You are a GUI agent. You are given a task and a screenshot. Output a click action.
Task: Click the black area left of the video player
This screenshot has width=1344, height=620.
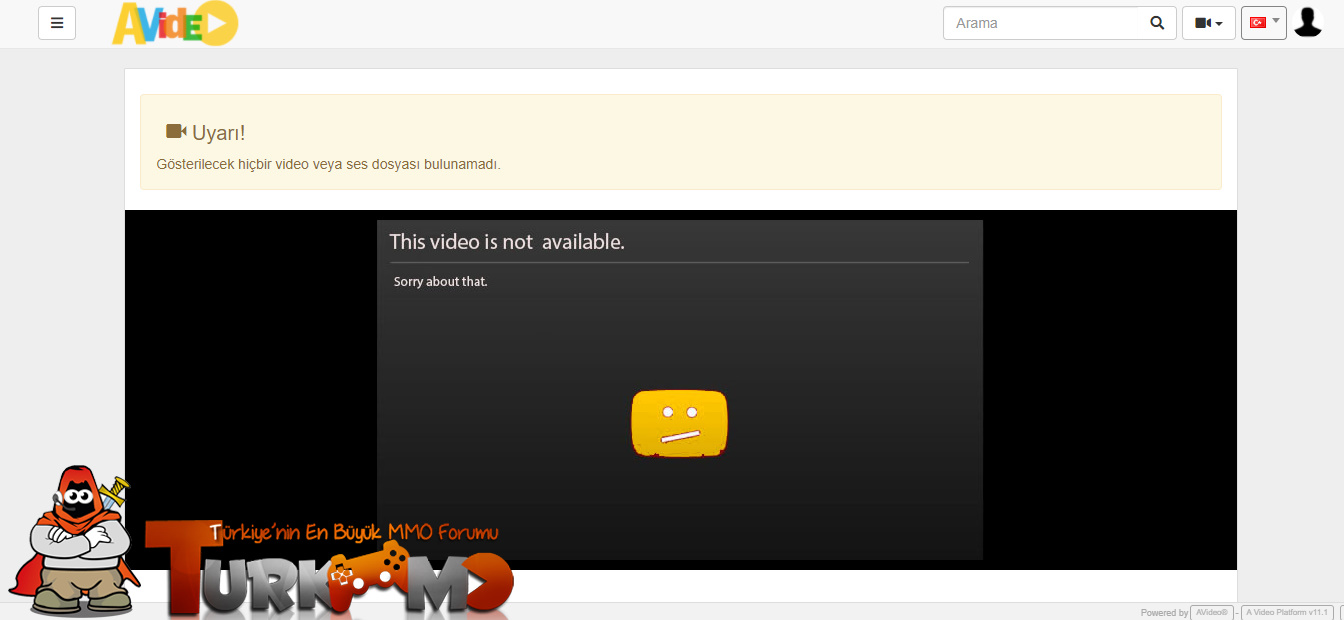pyautogui.click(x=250, y=390)
